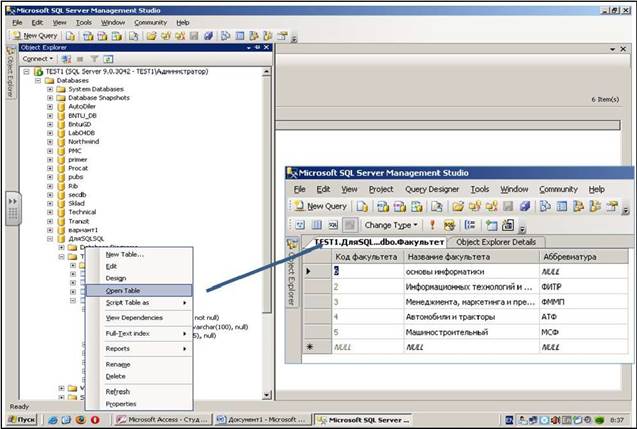Open the Script Table as submenu

pos(139,303)
